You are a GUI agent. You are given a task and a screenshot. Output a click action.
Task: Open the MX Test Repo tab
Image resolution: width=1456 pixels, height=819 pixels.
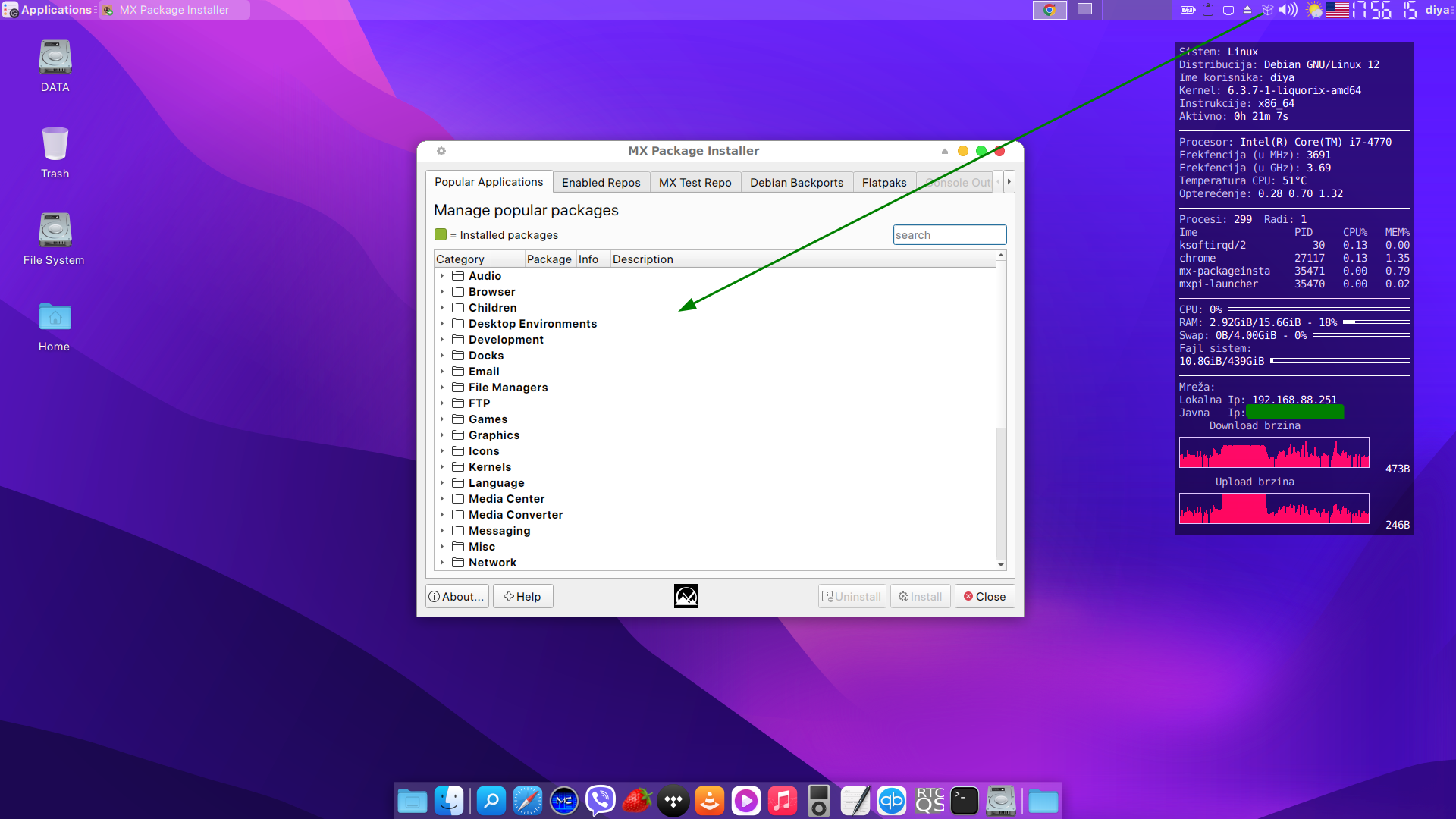(x=695, y=183)
